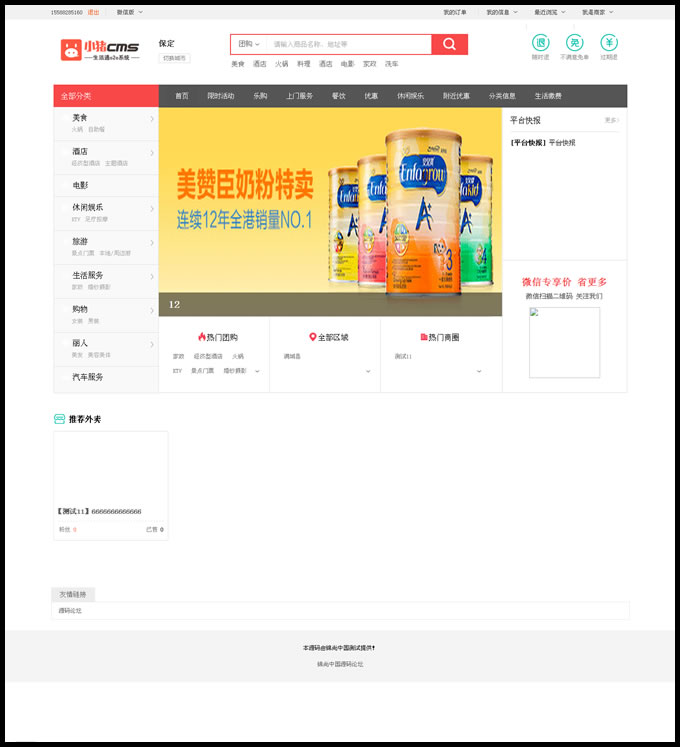The height and width of the screenshot is (747, 680).
Task: Open the 我是商家 dropdown menu
Action: 598,12
